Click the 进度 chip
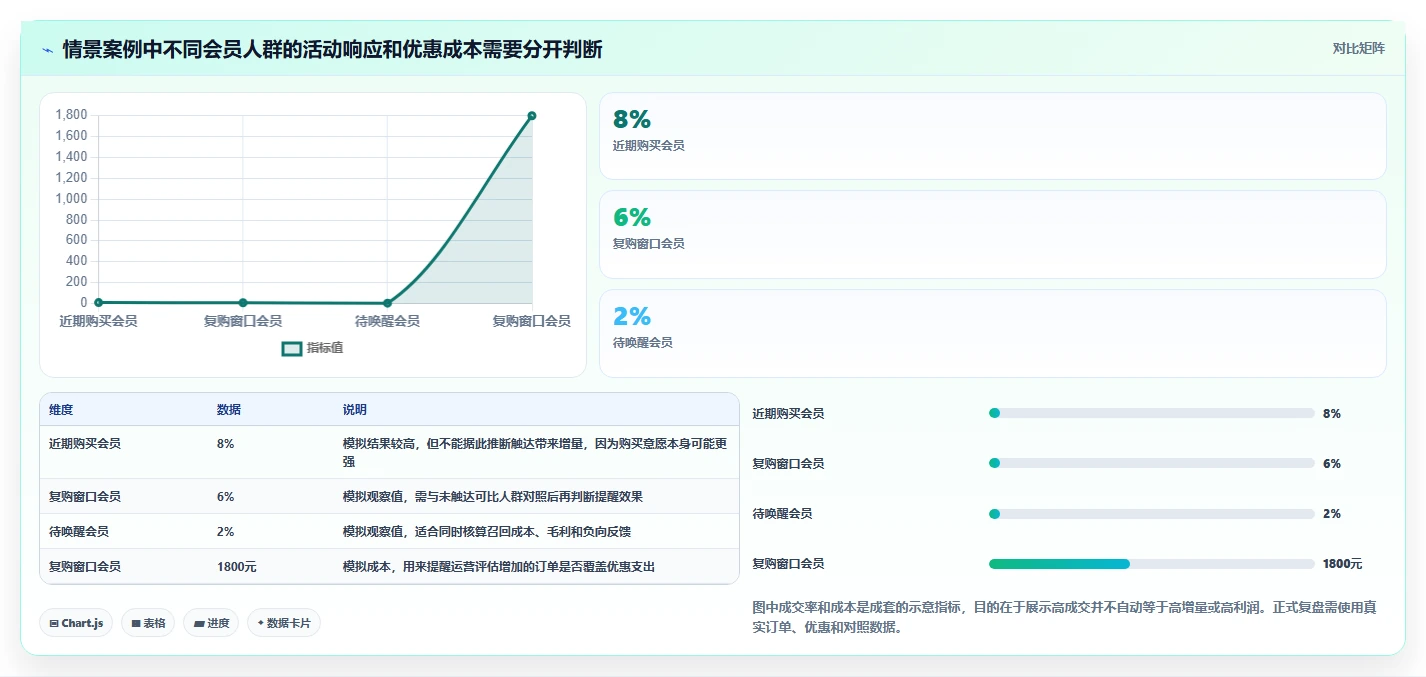This screenshot has width=1426, height=677. coord(211,623)
